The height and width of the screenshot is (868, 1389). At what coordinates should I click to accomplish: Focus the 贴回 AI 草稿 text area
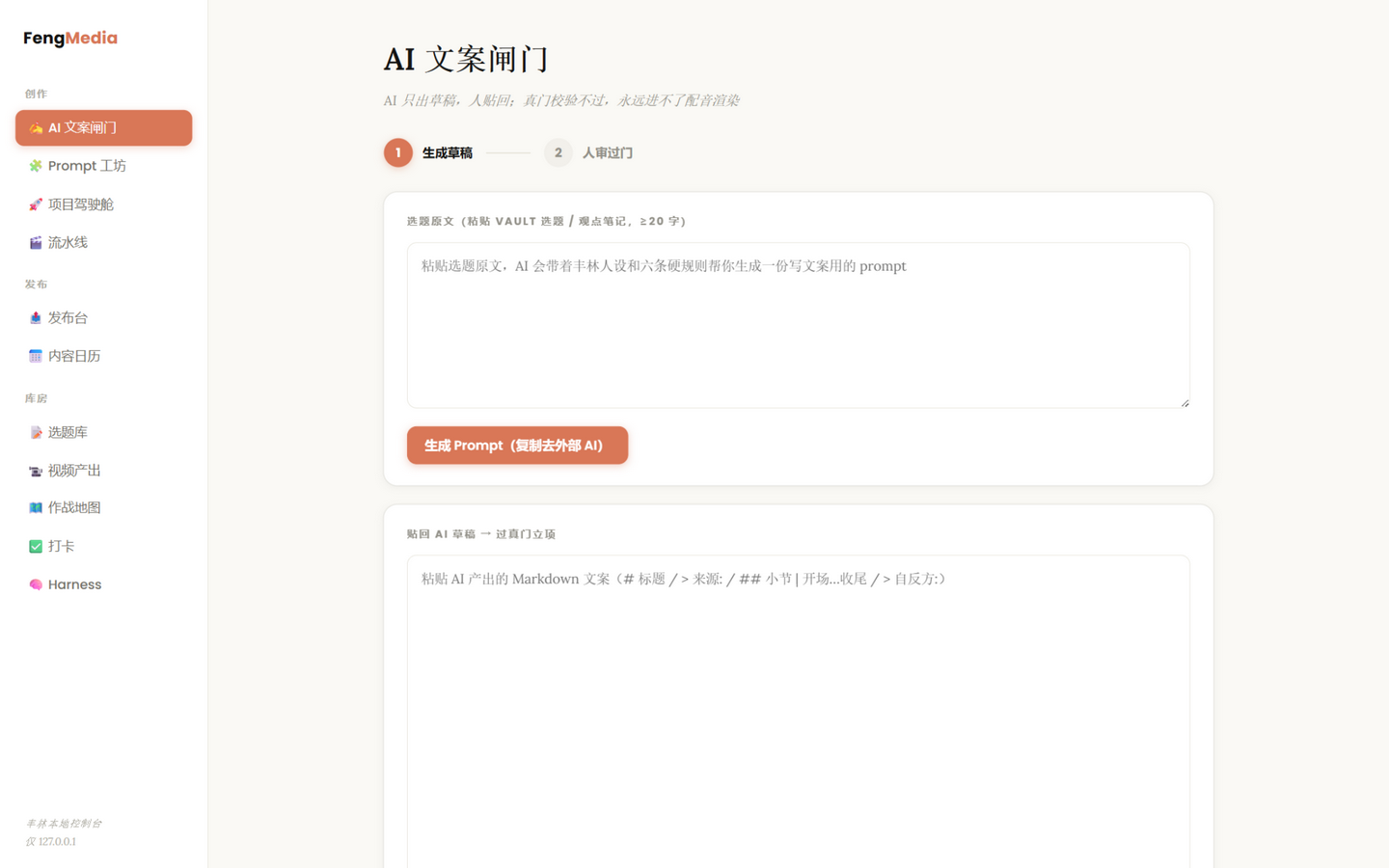[798, 712]
